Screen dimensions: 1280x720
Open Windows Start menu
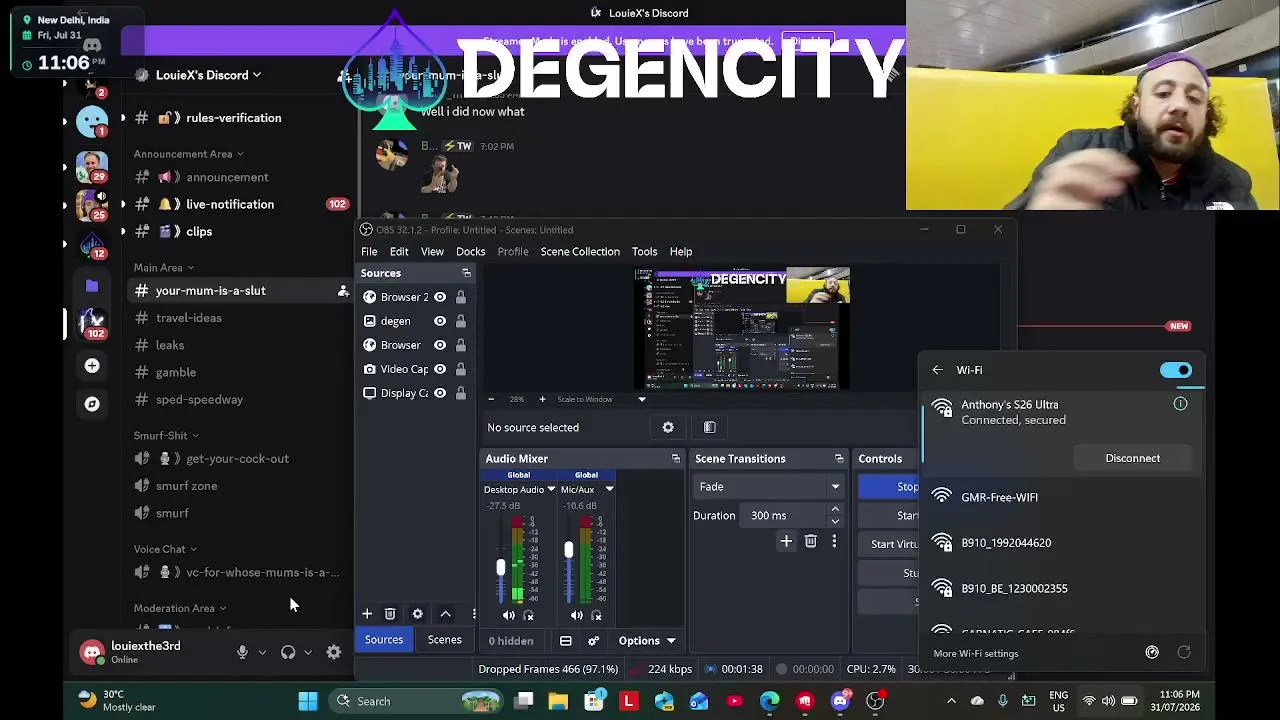pos(308,701)
